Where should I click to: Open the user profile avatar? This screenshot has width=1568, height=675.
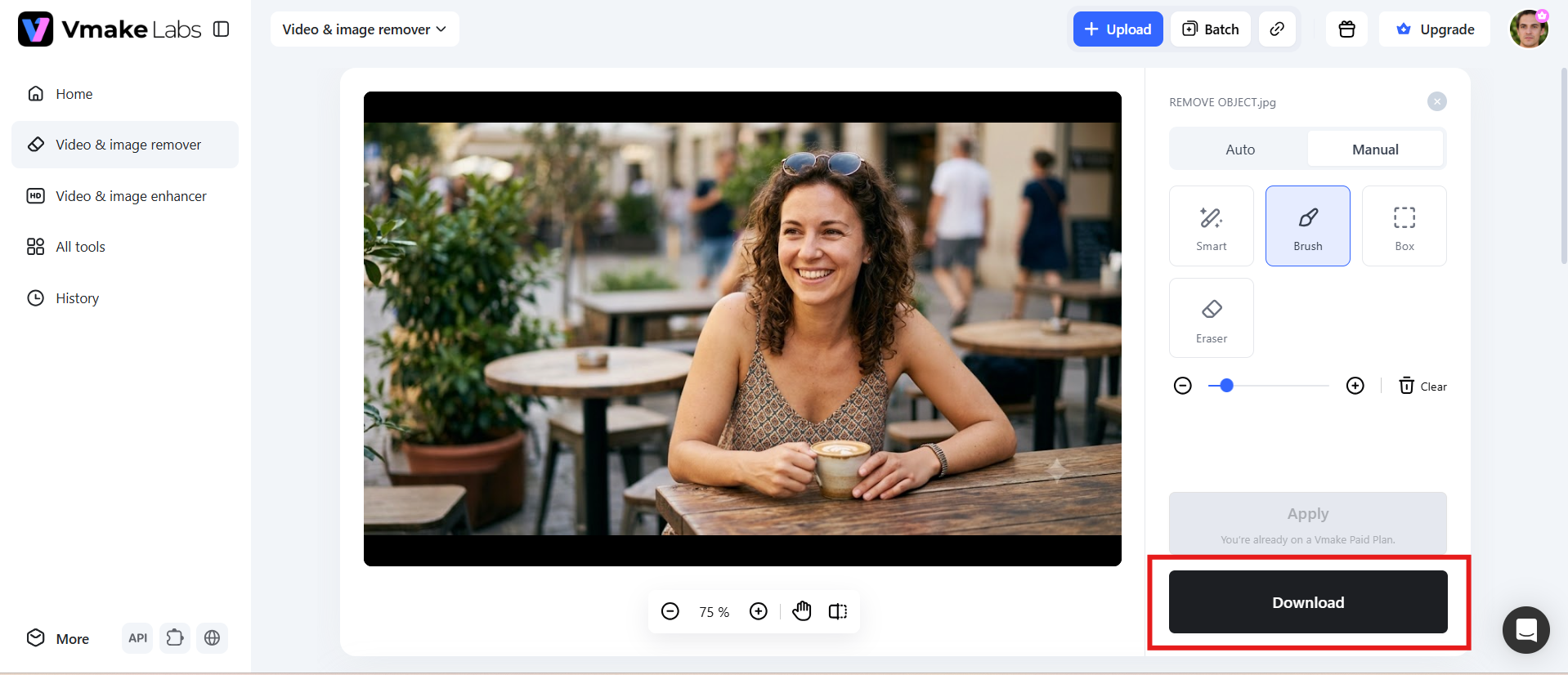pyautogui.click(x=1529, y=29)
